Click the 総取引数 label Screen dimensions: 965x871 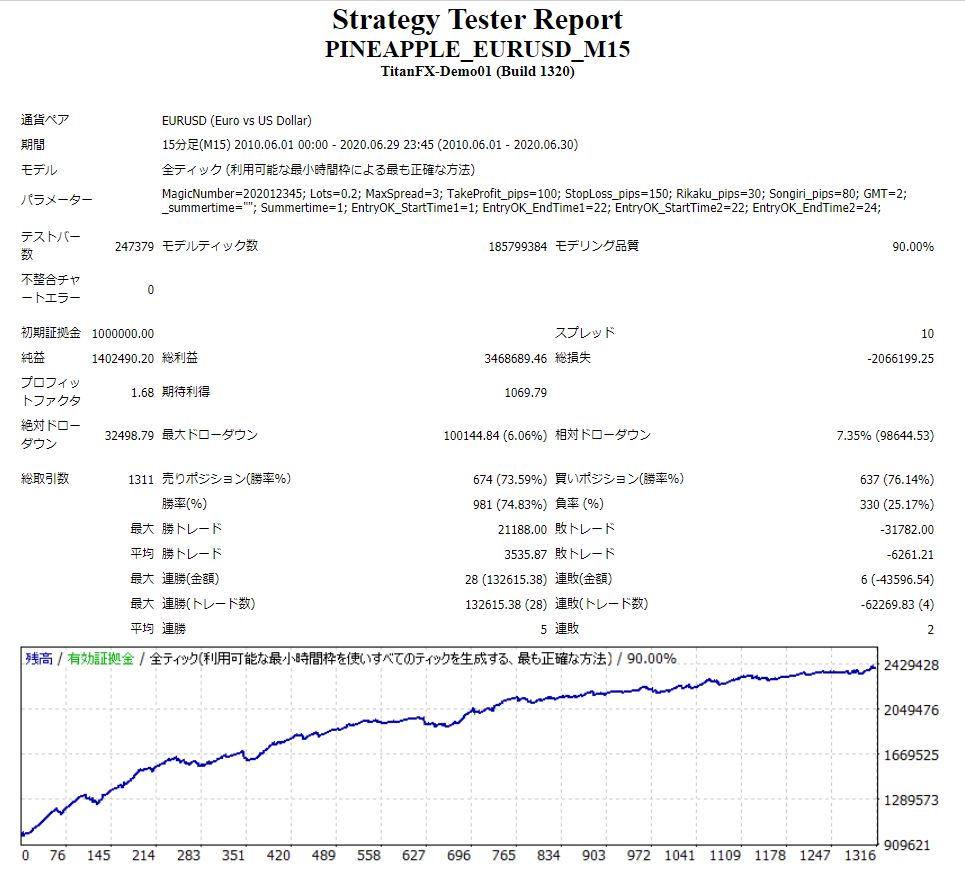(x=45, y=478)
